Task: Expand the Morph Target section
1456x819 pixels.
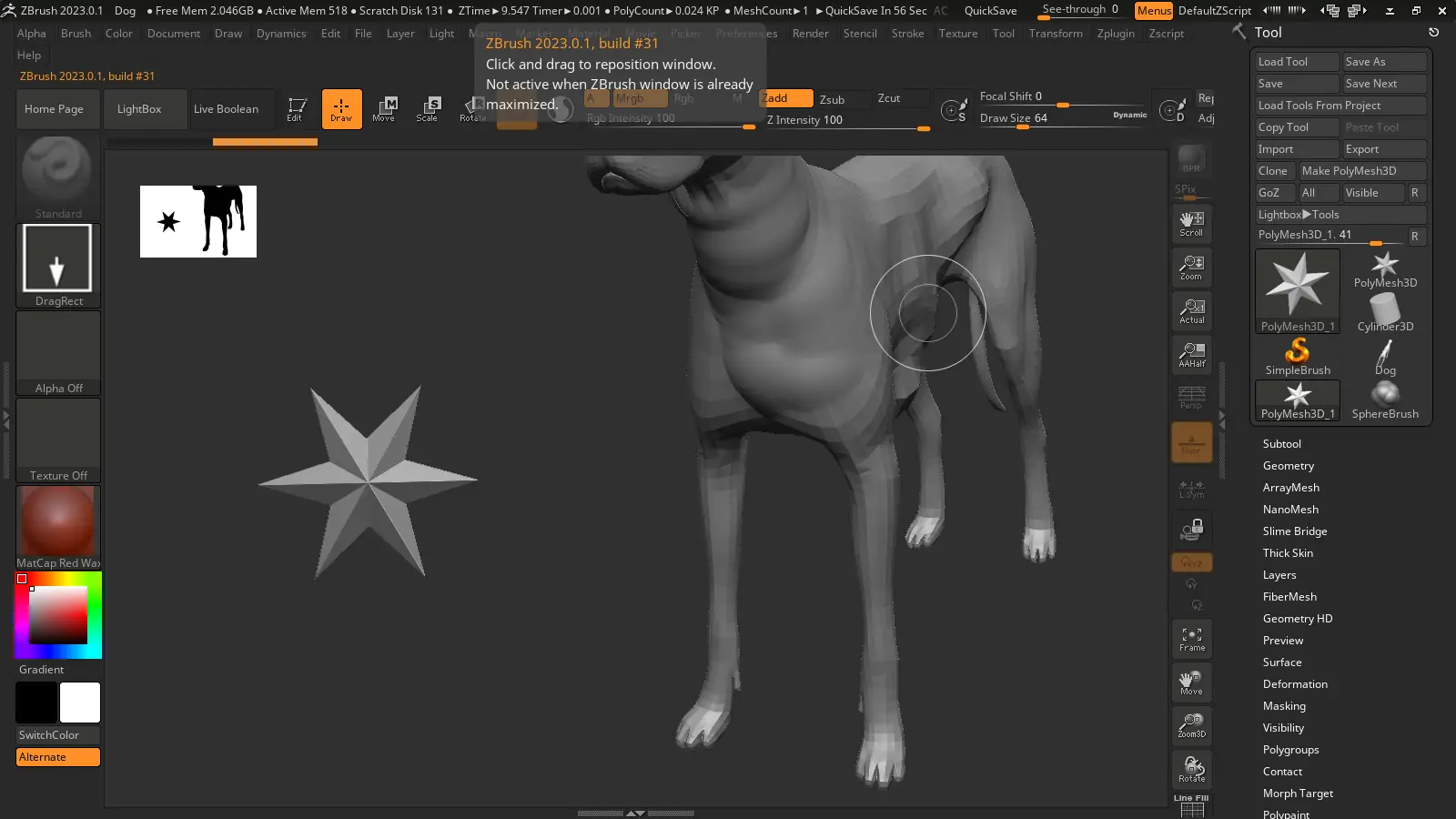Action: tap(1298, 794)
